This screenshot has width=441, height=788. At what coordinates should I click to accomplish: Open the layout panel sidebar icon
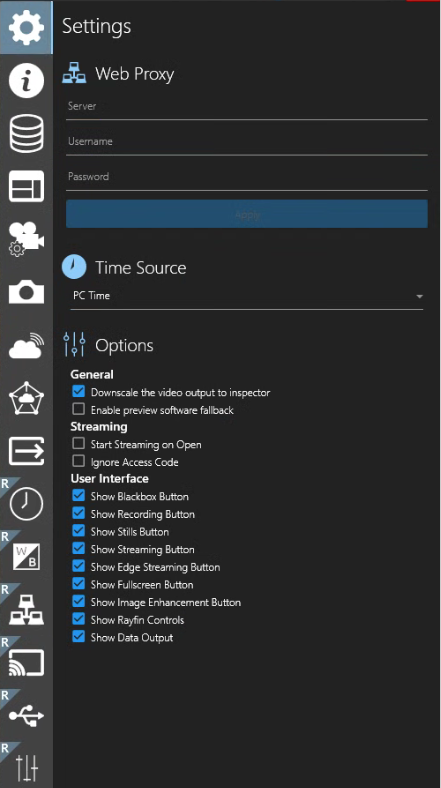point(26,186)
